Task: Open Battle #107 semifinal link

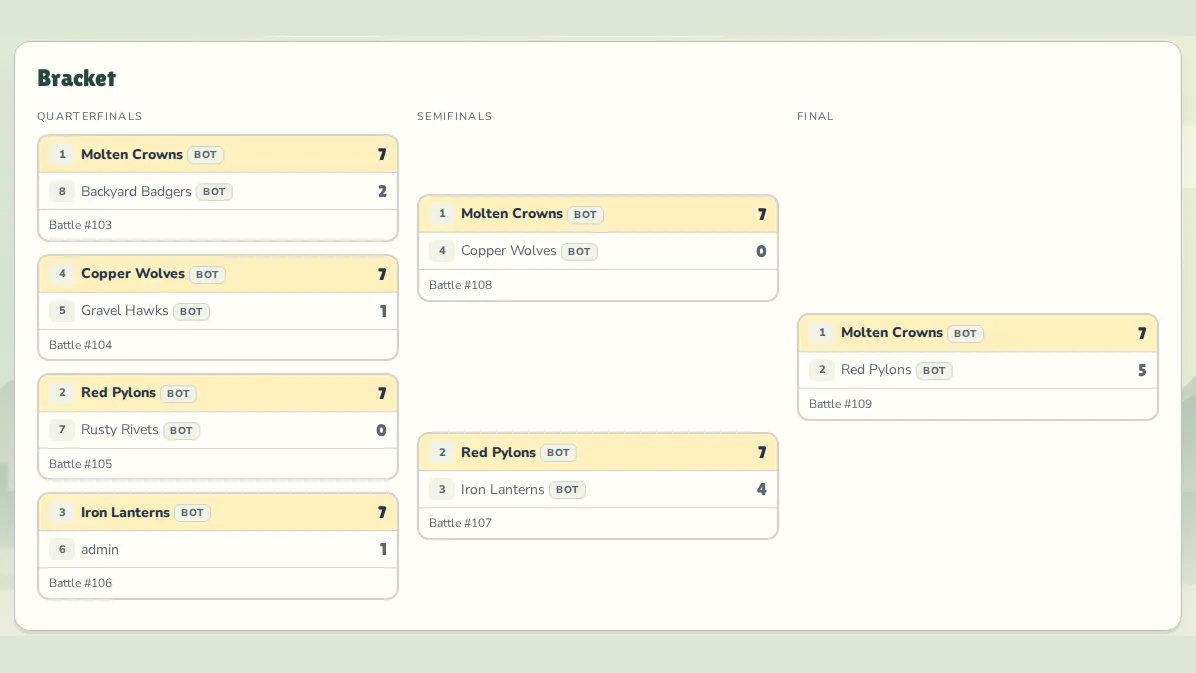Action: click(460, 523)
